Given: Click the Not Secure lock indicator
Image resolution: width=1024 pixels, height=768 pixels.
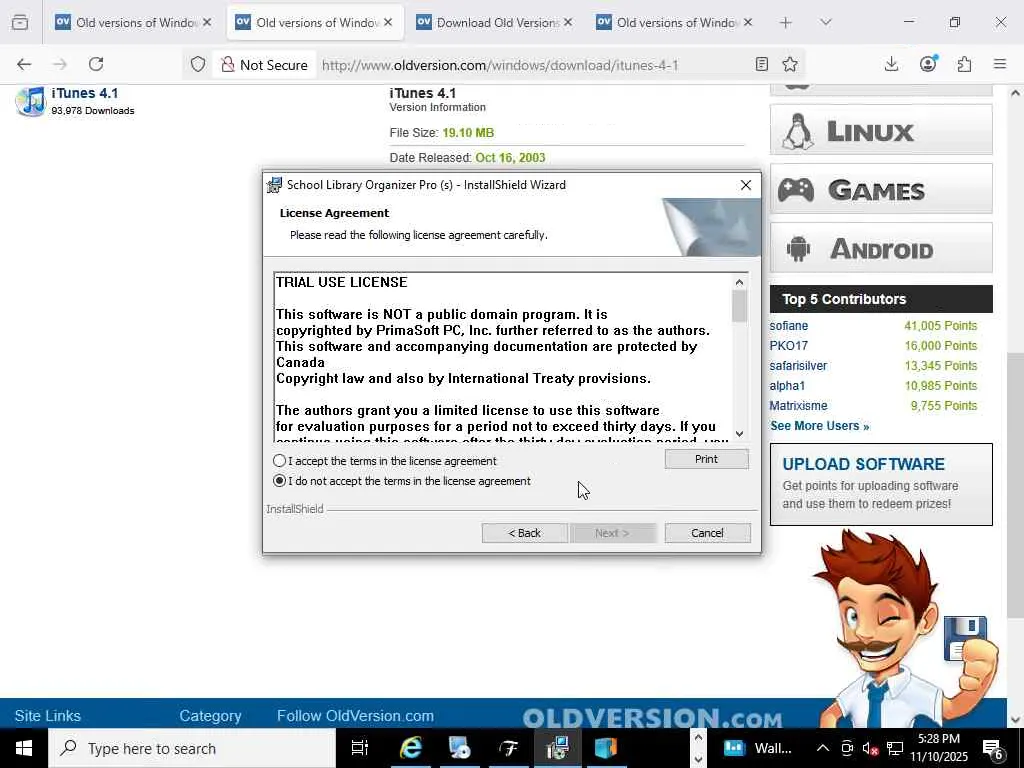Looking at the screenshot, I should [x=264, y=65].
